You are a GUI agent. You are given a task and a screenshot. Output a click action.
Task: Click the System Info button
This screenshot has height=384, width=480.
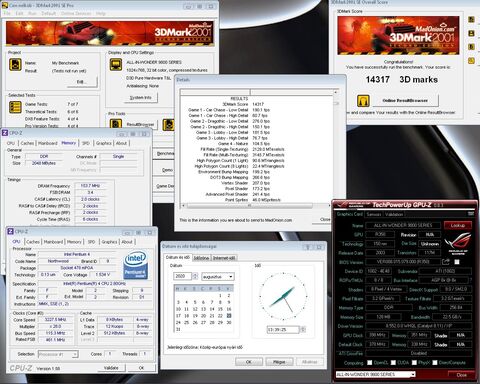tap(140, 98)
